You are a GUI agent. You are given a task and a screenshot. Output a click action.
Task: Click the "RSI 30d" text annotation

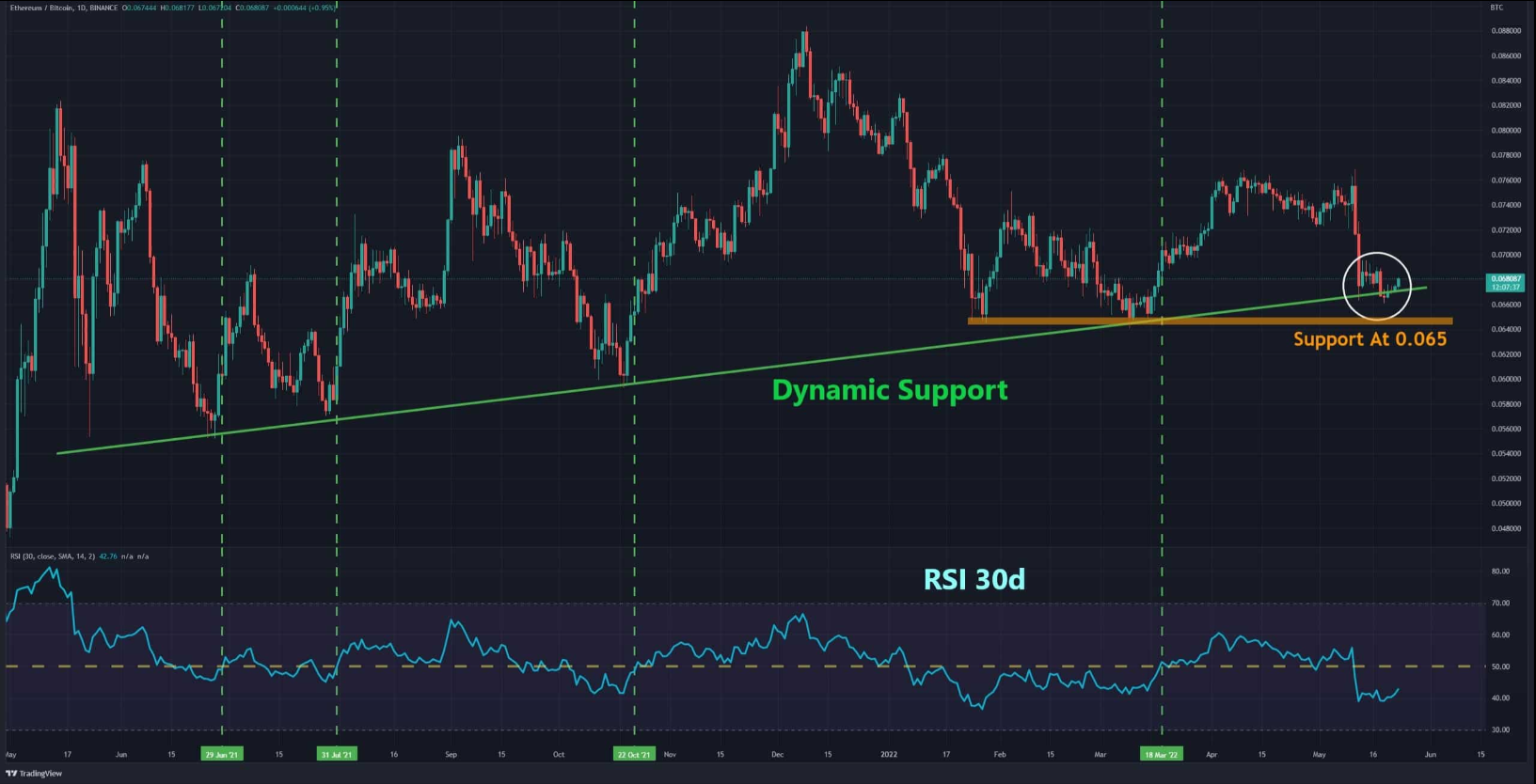coord(974,579)
